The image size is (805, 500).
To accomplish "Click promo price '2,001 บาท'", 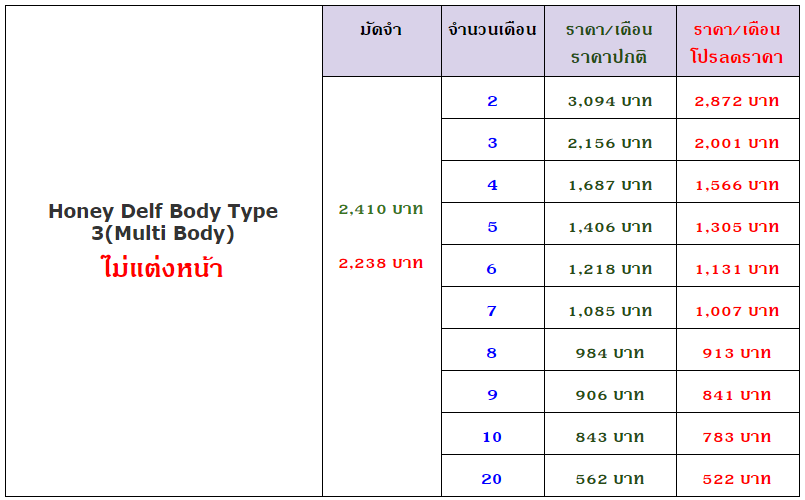I will click(x=737, y=143).
